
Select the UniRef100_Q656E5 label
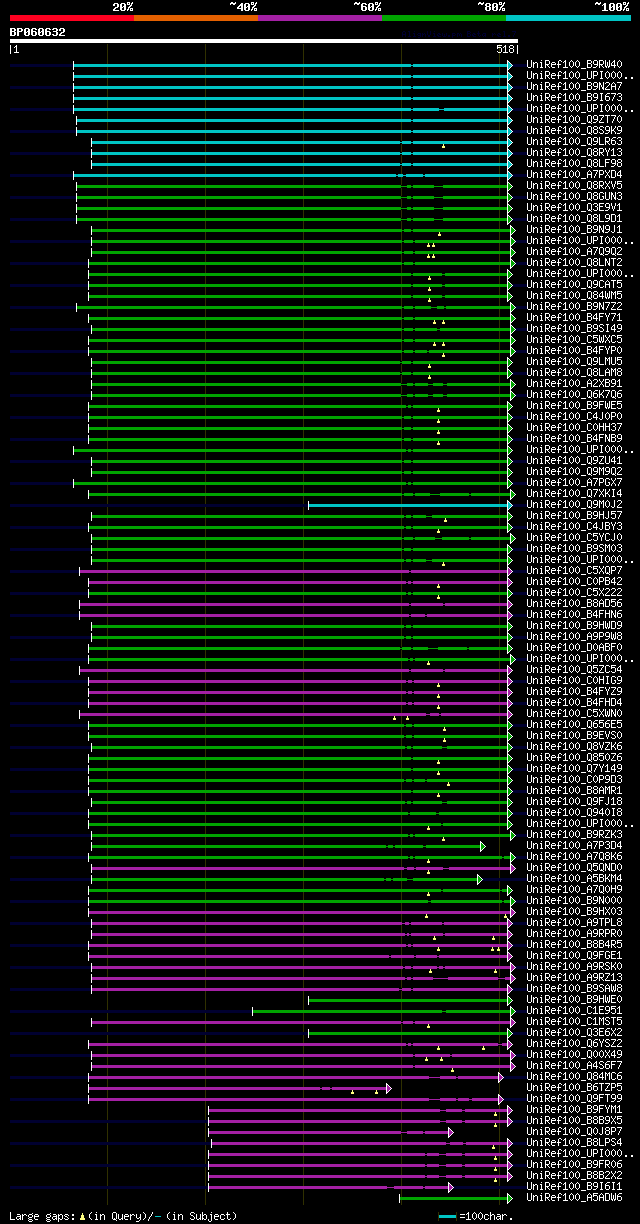pos(574,725)
